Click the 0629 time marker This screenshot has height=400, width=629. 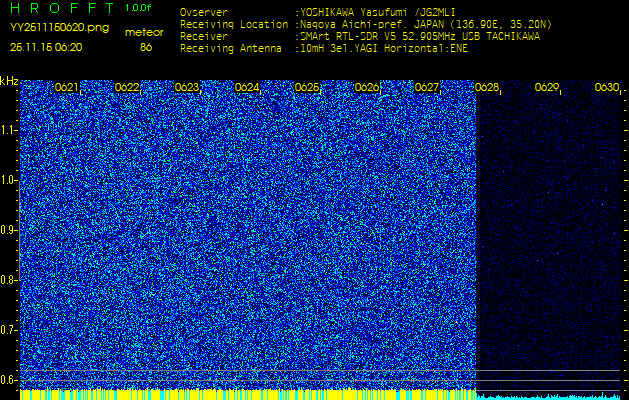point(547,87)
